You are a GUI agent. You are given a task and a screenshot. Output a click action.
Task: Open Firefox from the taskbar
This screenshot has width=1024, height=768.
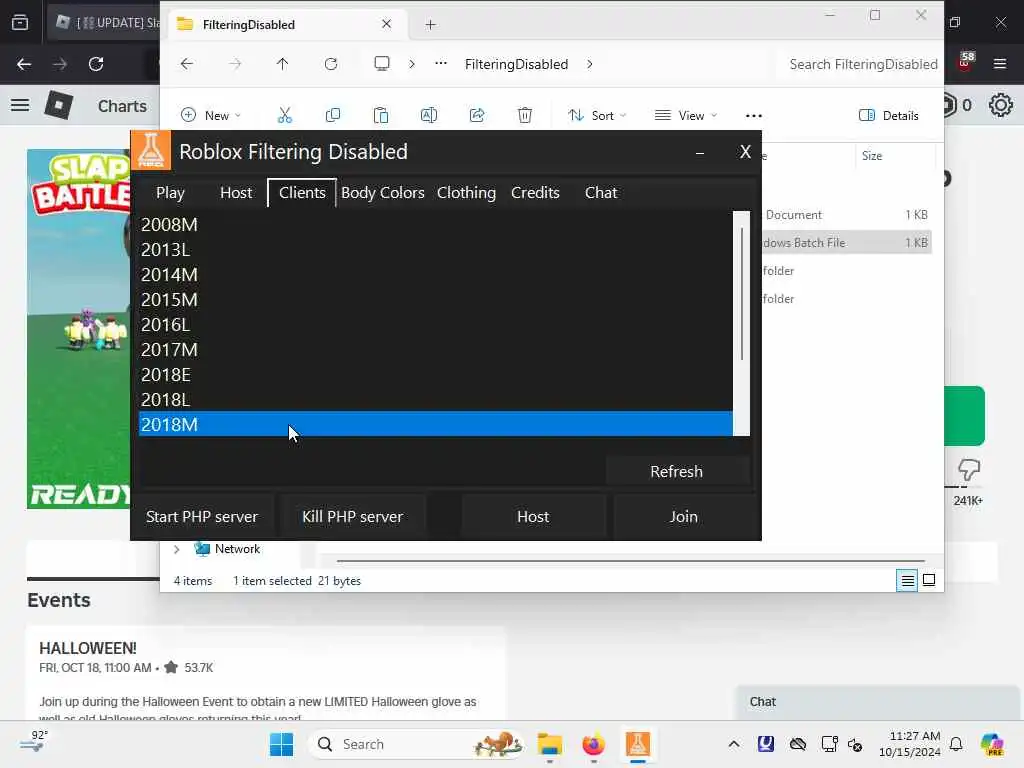coord(594,744)
